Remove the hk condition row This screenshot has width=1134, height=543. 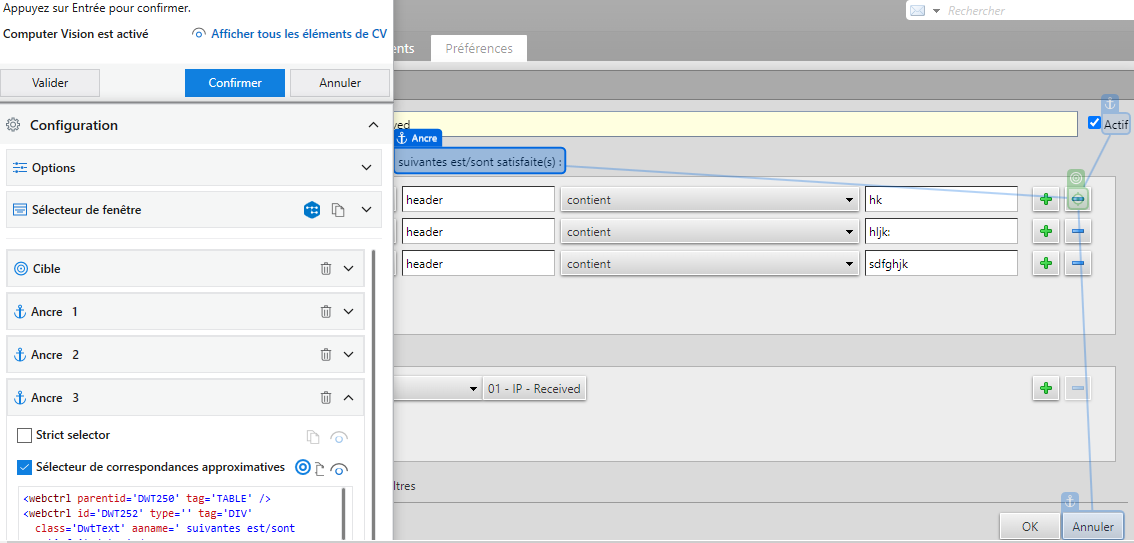click(x=1078, y=199)
